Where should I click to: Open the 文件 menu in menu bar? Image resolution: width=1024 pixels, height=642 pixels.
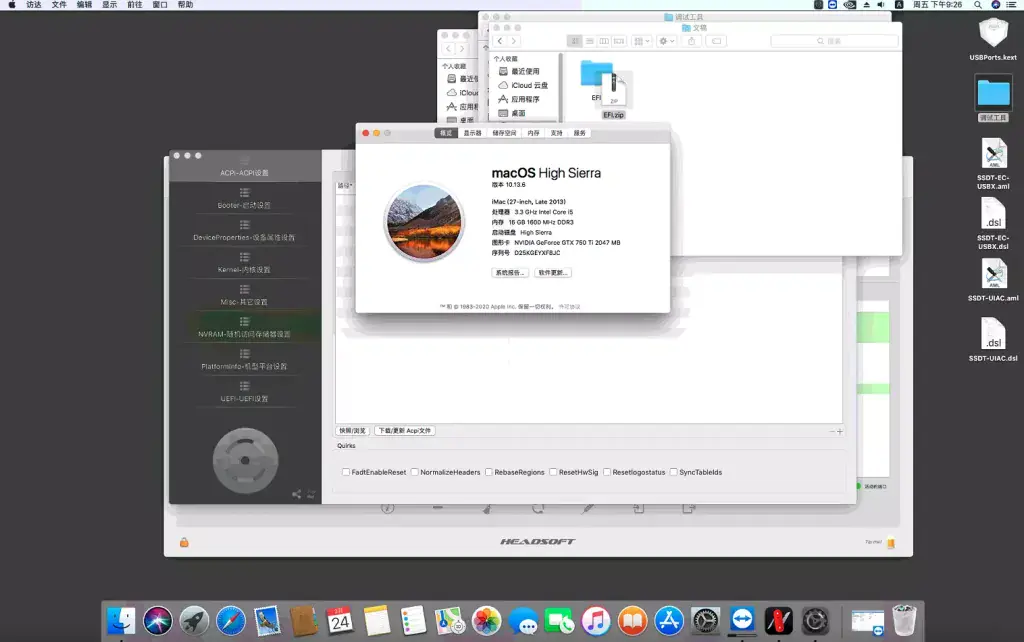(59, 5)
